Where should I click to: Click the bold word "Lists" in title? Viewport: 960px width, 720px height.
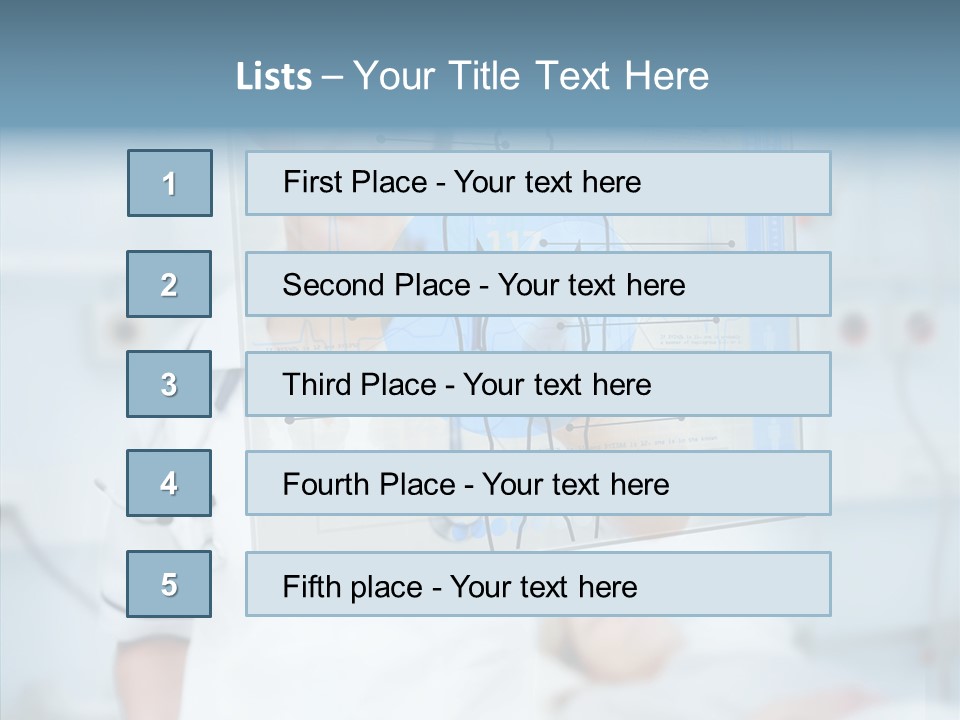click(x=274, y=77)
